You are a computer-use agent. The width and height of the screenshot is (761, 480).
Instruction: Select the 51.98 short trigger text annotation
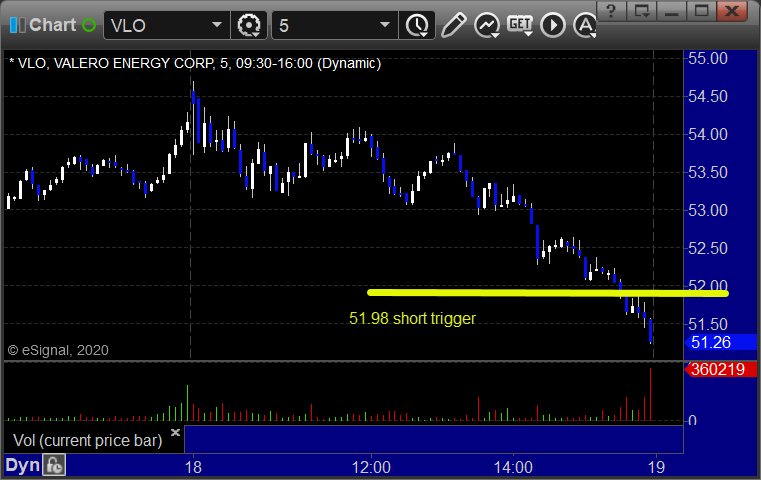pos(412,318)
